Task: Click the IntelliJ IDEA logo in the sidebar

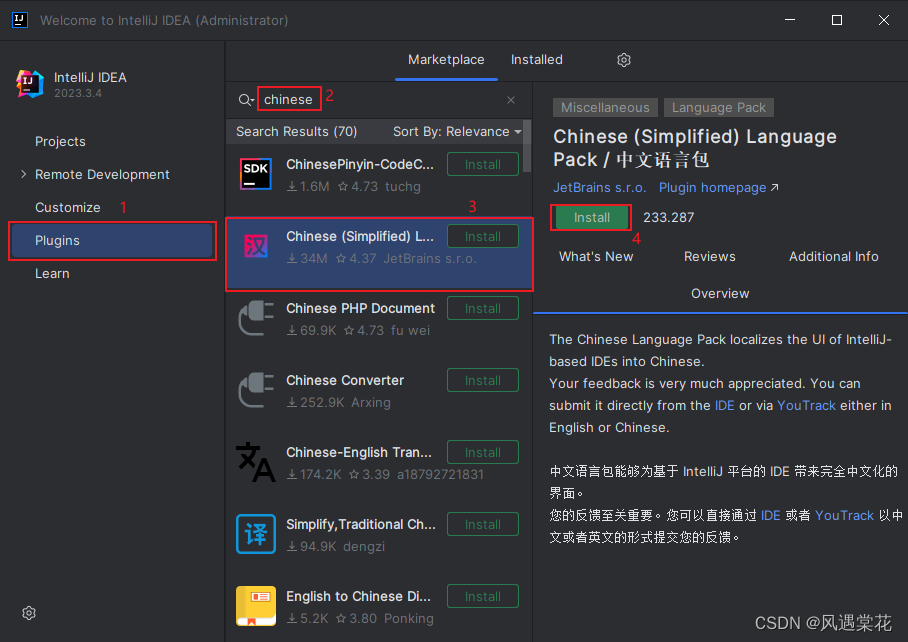Action: 30,84
